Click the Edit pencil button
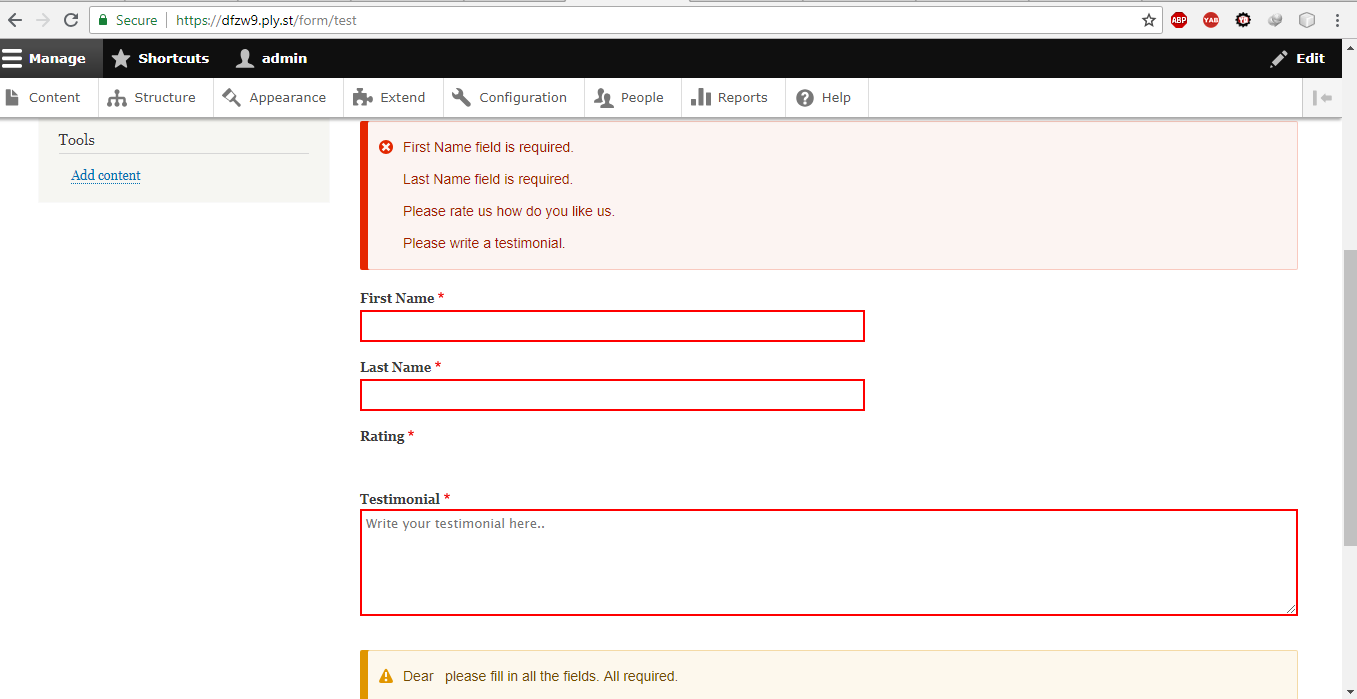The image size is (1357, 699). point(1298,58)
